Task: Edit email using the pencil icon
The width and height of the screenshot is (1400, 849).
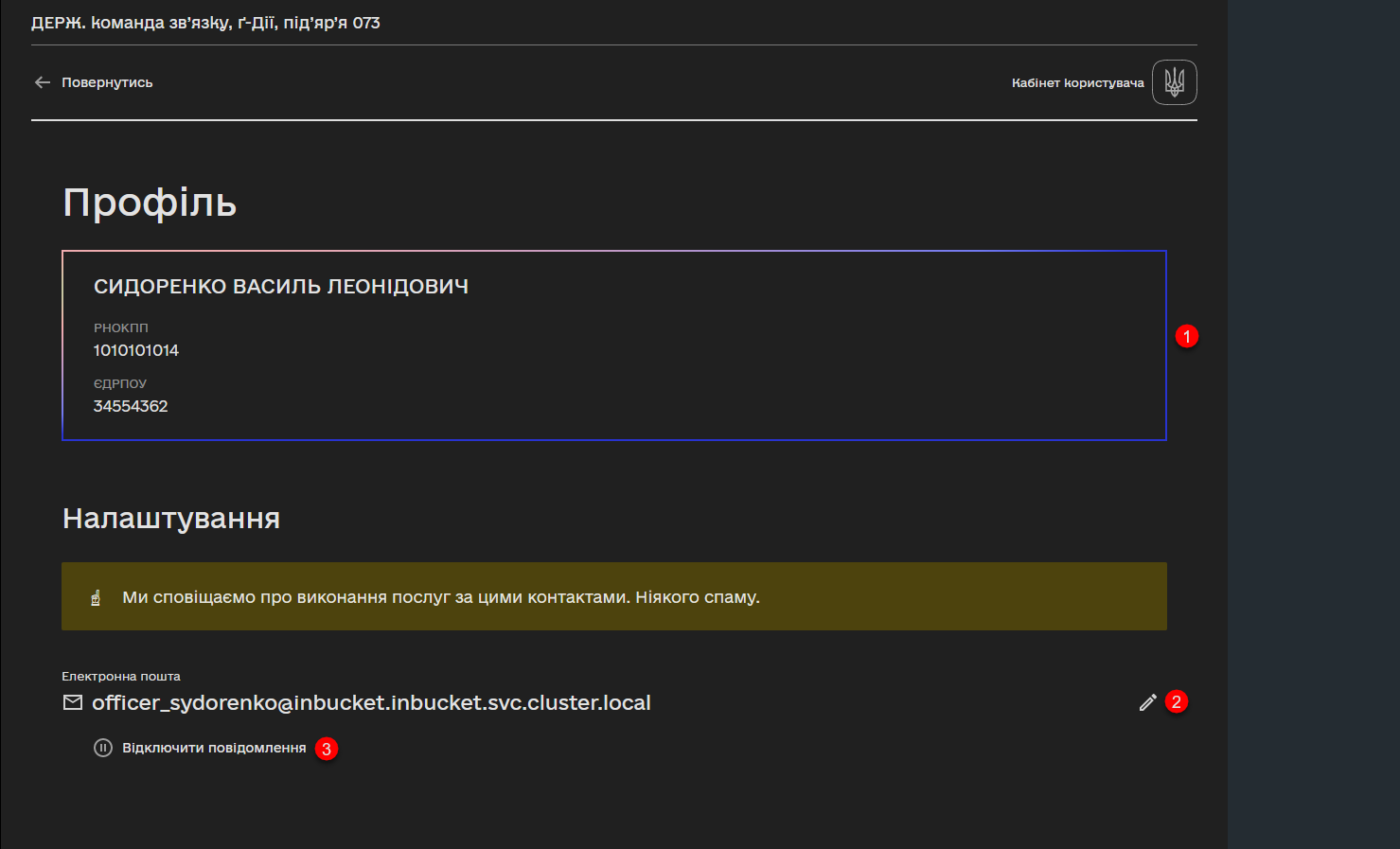Action: (1147, 702)
